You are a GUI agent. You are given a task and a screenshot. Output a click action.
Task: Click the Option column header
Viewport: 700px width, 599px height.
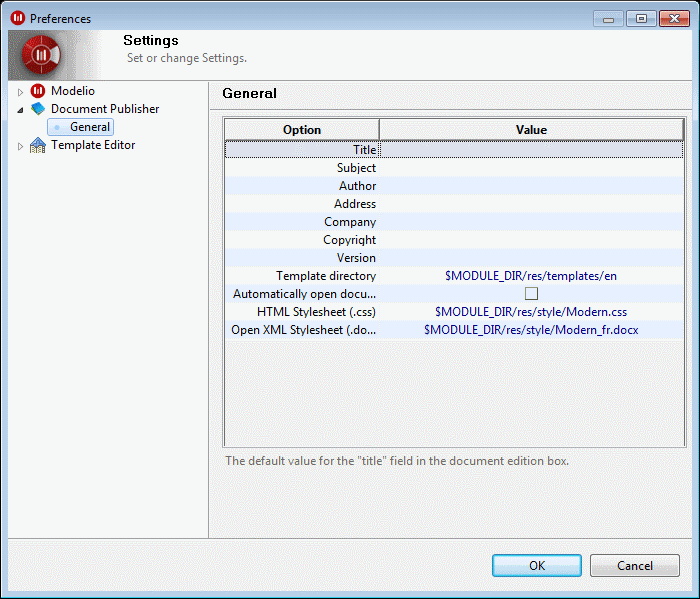(302, 130)
